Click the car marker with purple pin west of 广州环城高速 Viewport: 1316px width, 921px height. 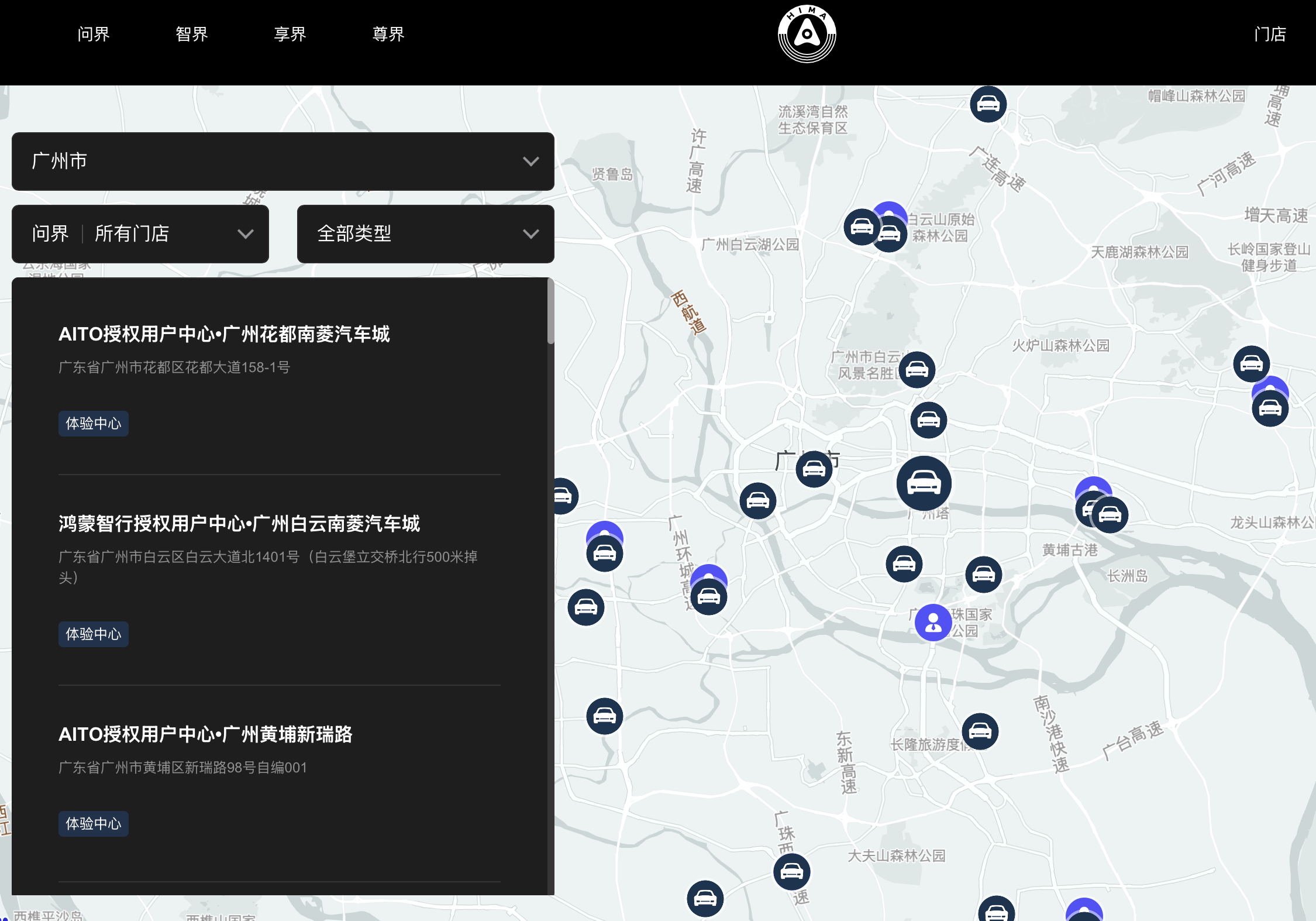[x=605, y=553]
